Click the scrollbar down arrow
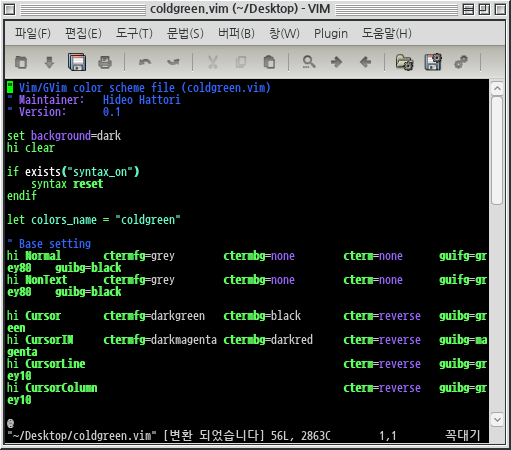Image resolution: width=511 pixels, height=450 pixels. (497, 420)
